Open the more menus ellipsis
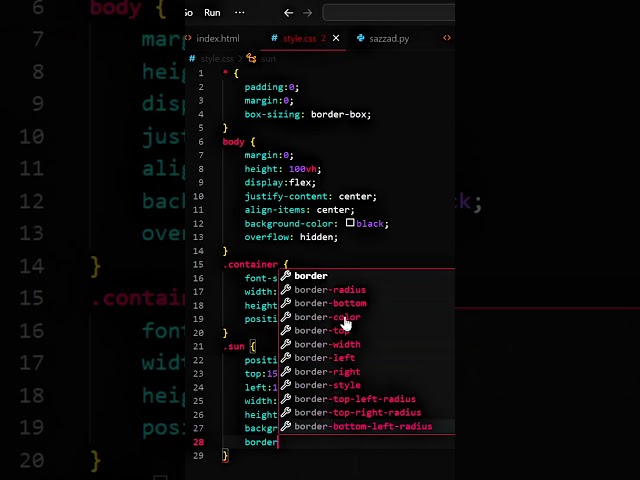This screenshot has width=640, height=480. point(240,13)
